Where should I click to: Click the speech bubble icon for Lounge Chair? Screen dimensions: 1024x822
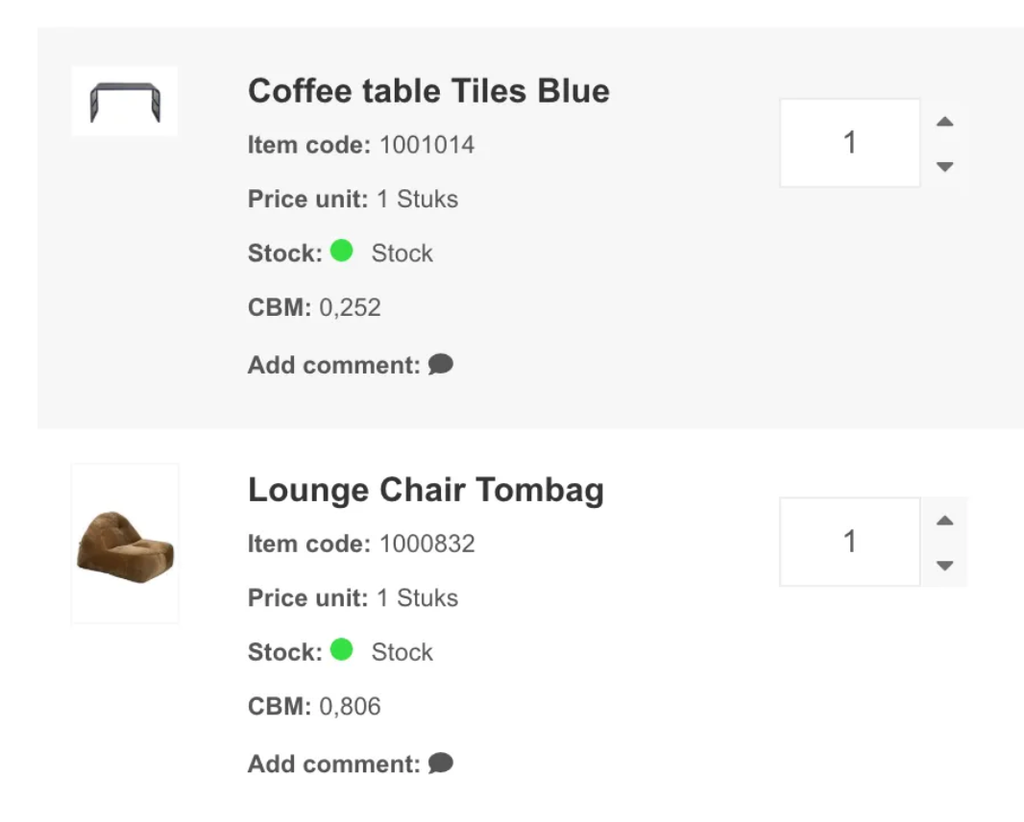coord(441,764)
